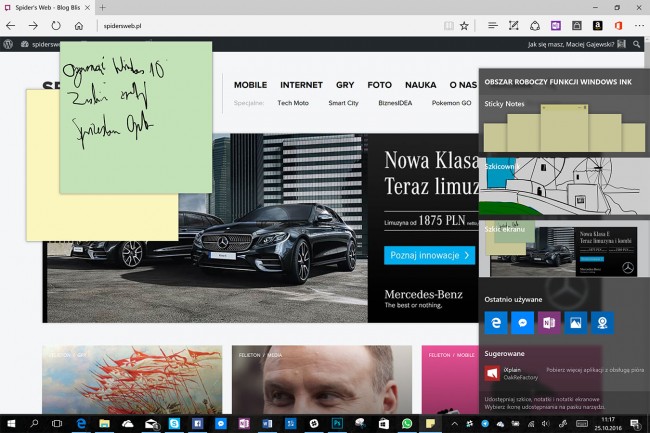Screen dimensions: 650x433
Task: Open Sticky Notes taskbar icon
Action: pos(430,423)
